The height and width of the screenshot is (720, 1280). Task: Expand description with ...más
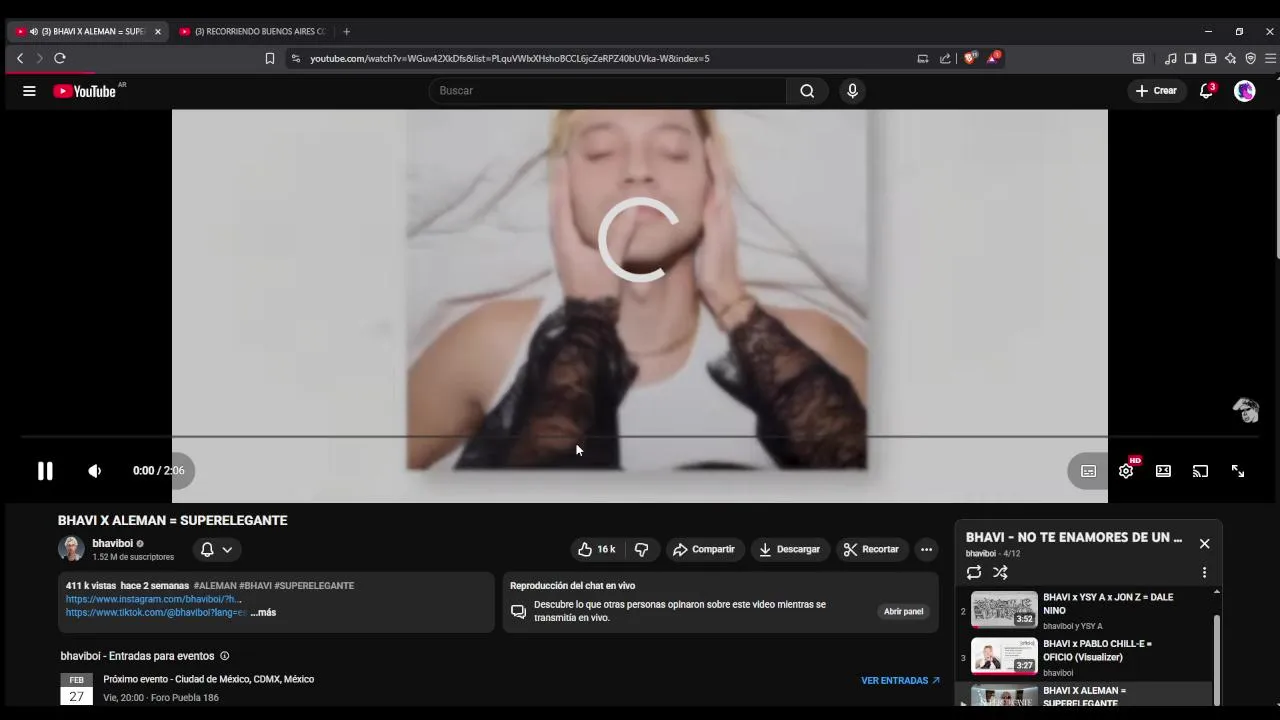point(263,612)
